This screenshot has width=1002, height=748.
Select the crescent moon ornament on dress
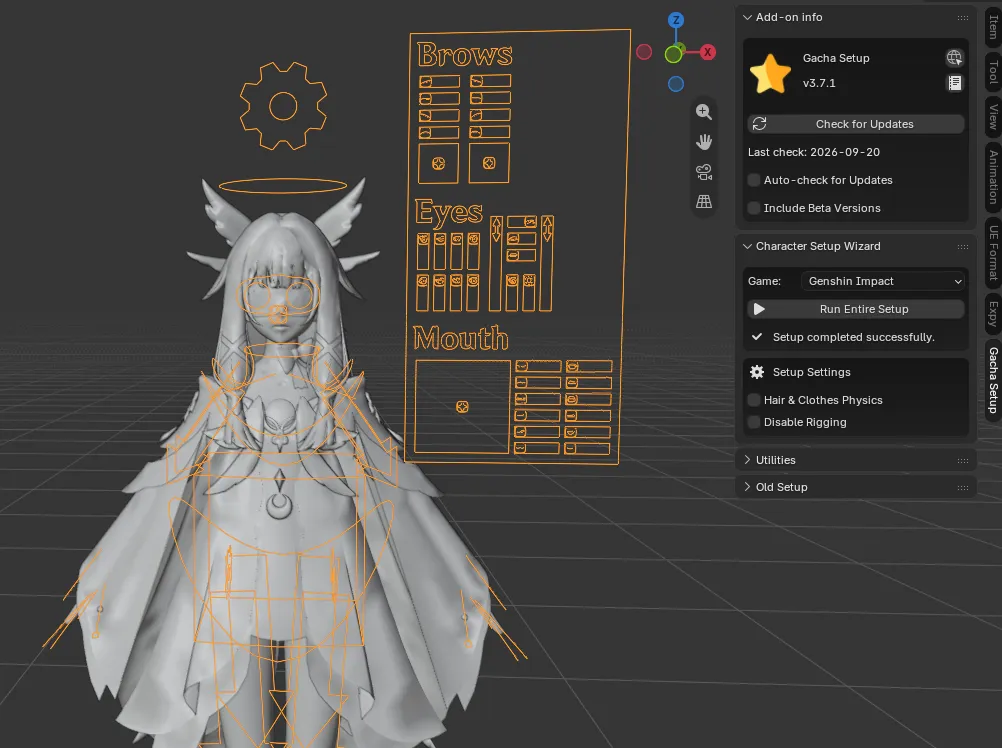(279, 505)
